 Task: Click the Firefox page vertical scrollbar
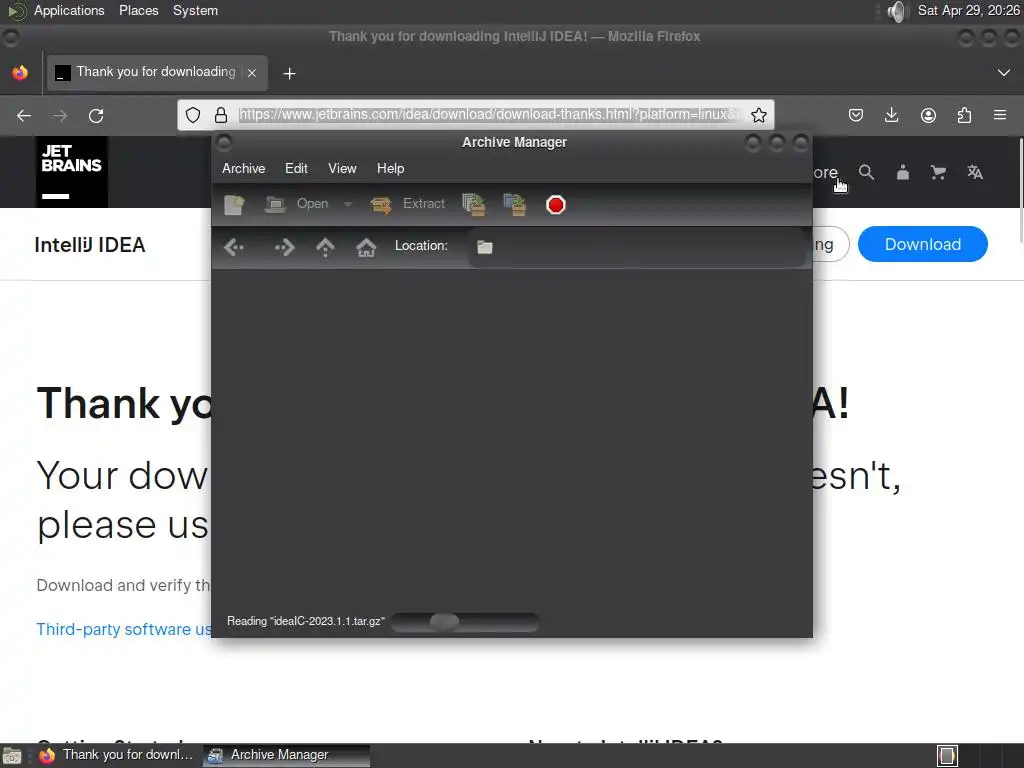click(x=1019, y=189)
